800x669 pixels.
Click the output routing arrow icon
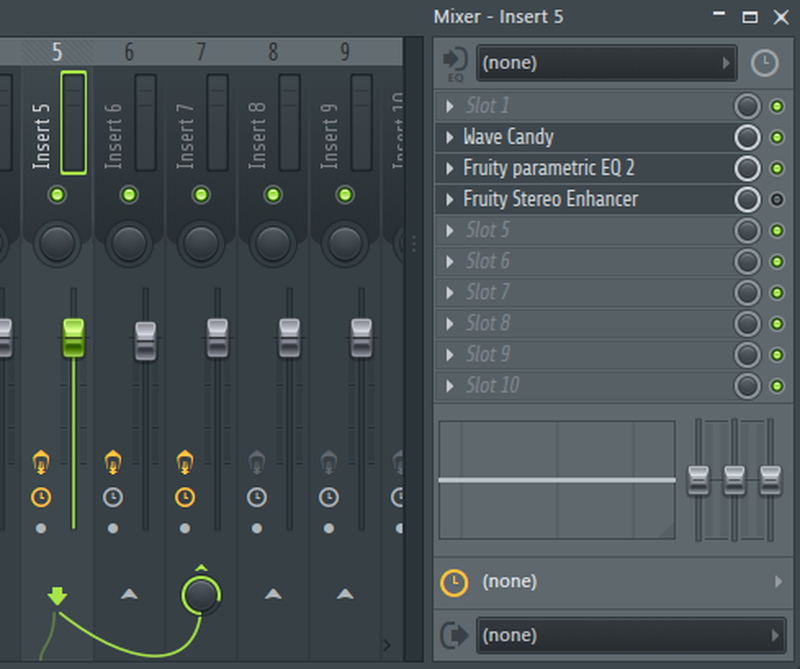click(454, 635)
